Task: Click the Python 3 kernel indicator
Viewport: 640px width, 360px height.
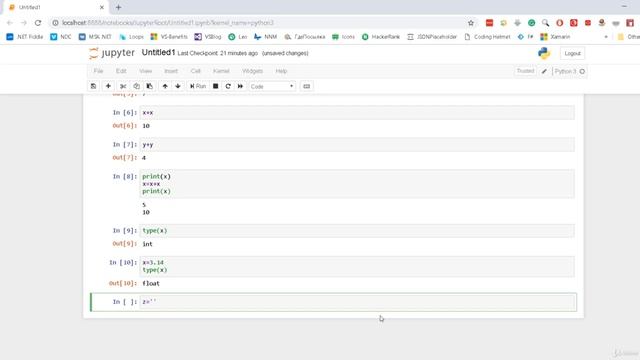Action: pos(565,71)
